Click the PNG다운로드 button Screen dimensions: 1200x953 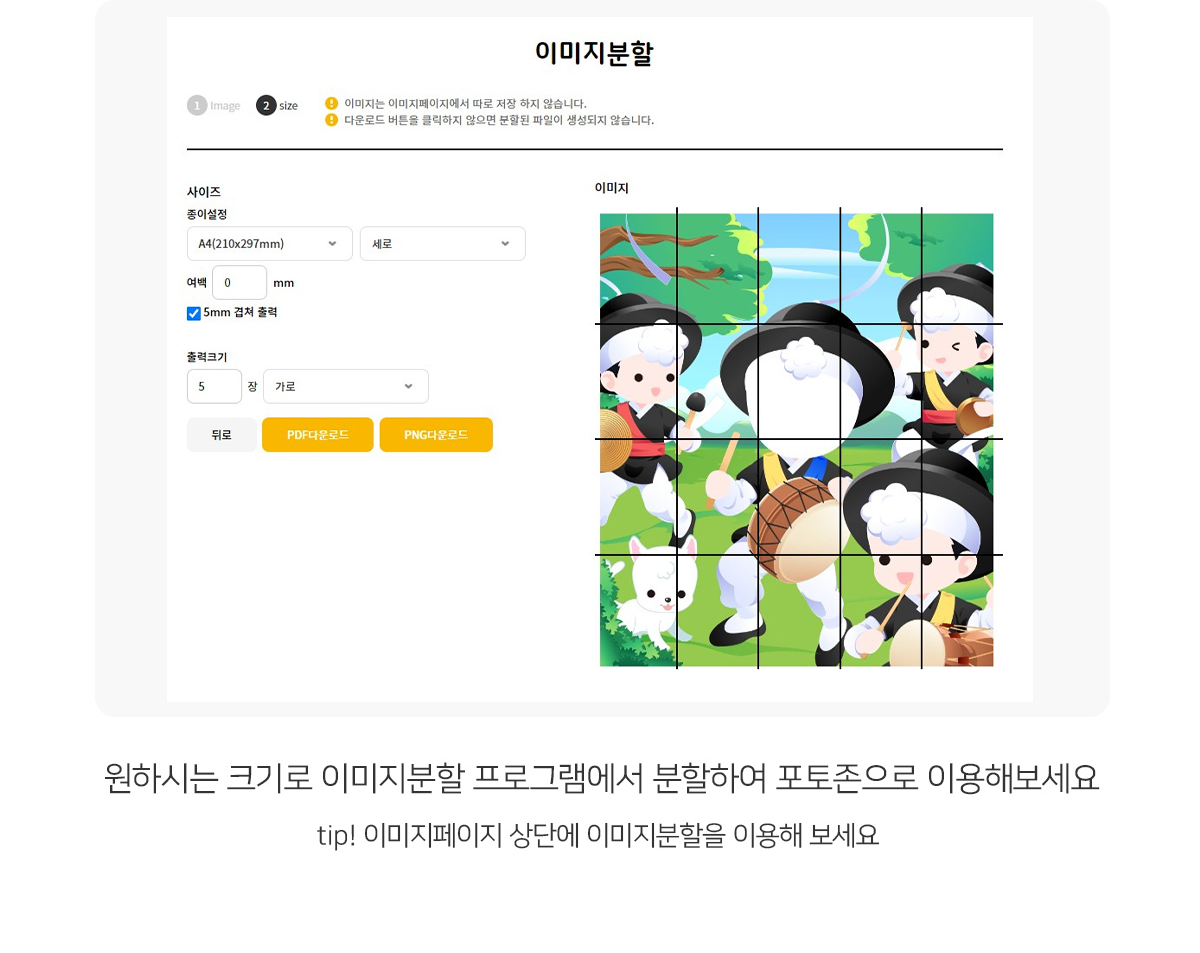click(436, 435)
